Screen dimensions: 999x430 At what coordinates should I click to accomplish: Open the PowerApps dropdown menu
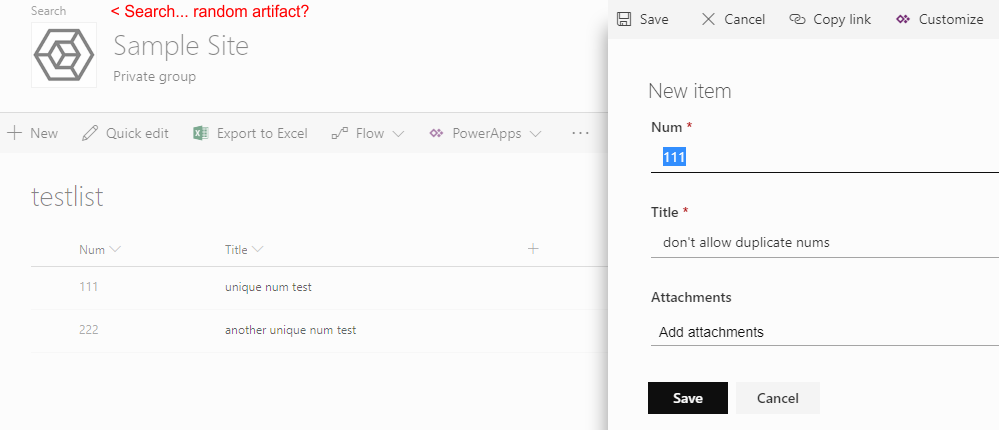coord(536,134)
